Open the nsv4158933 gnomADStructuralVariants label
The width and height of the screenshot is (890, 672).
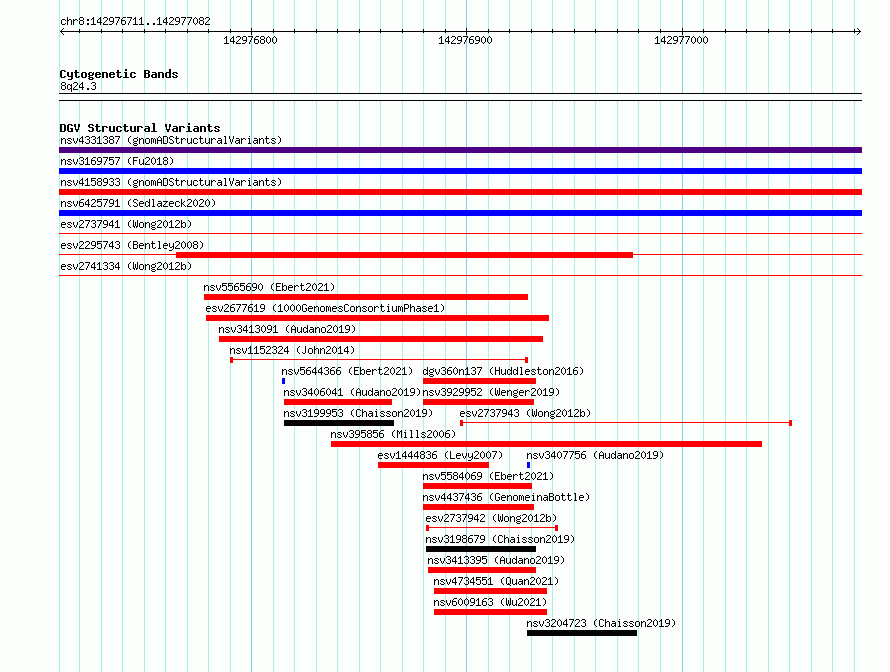171,182
